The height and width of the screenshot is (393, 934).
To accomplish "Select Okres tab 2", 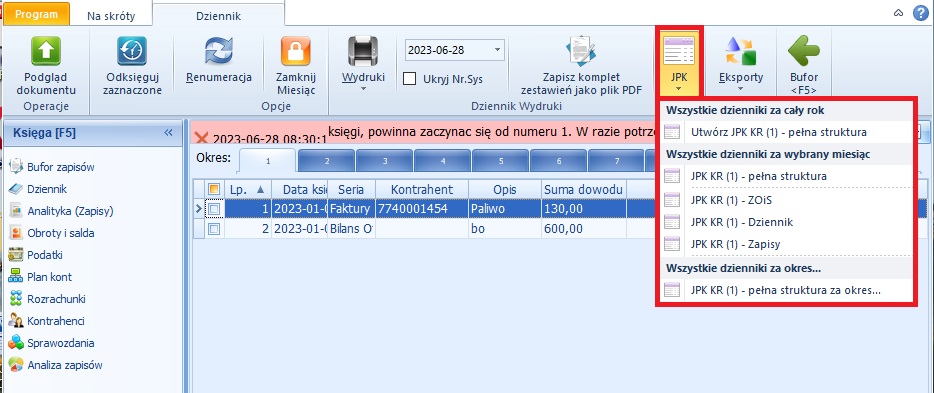I will 327,161.
